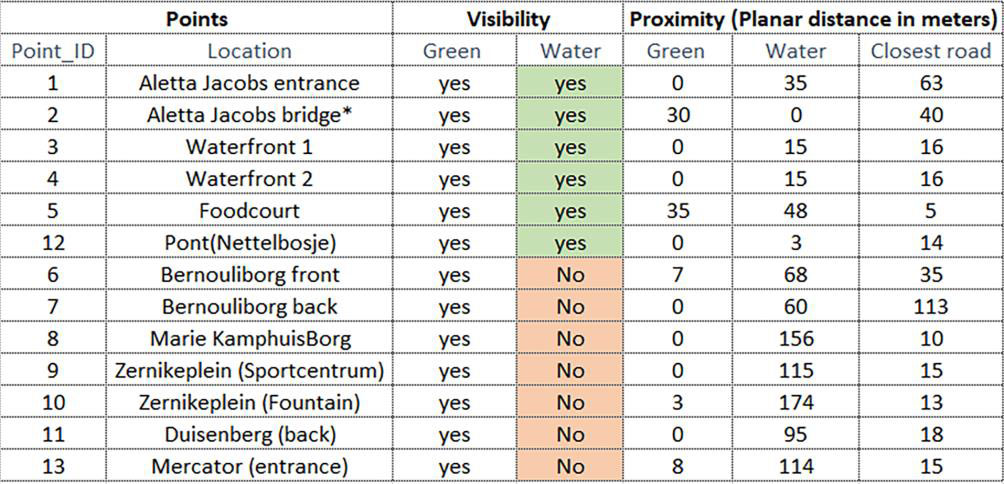The image size is (1004, 484).
Task: Click the "Points" header cell
Action: pos(196,19)
